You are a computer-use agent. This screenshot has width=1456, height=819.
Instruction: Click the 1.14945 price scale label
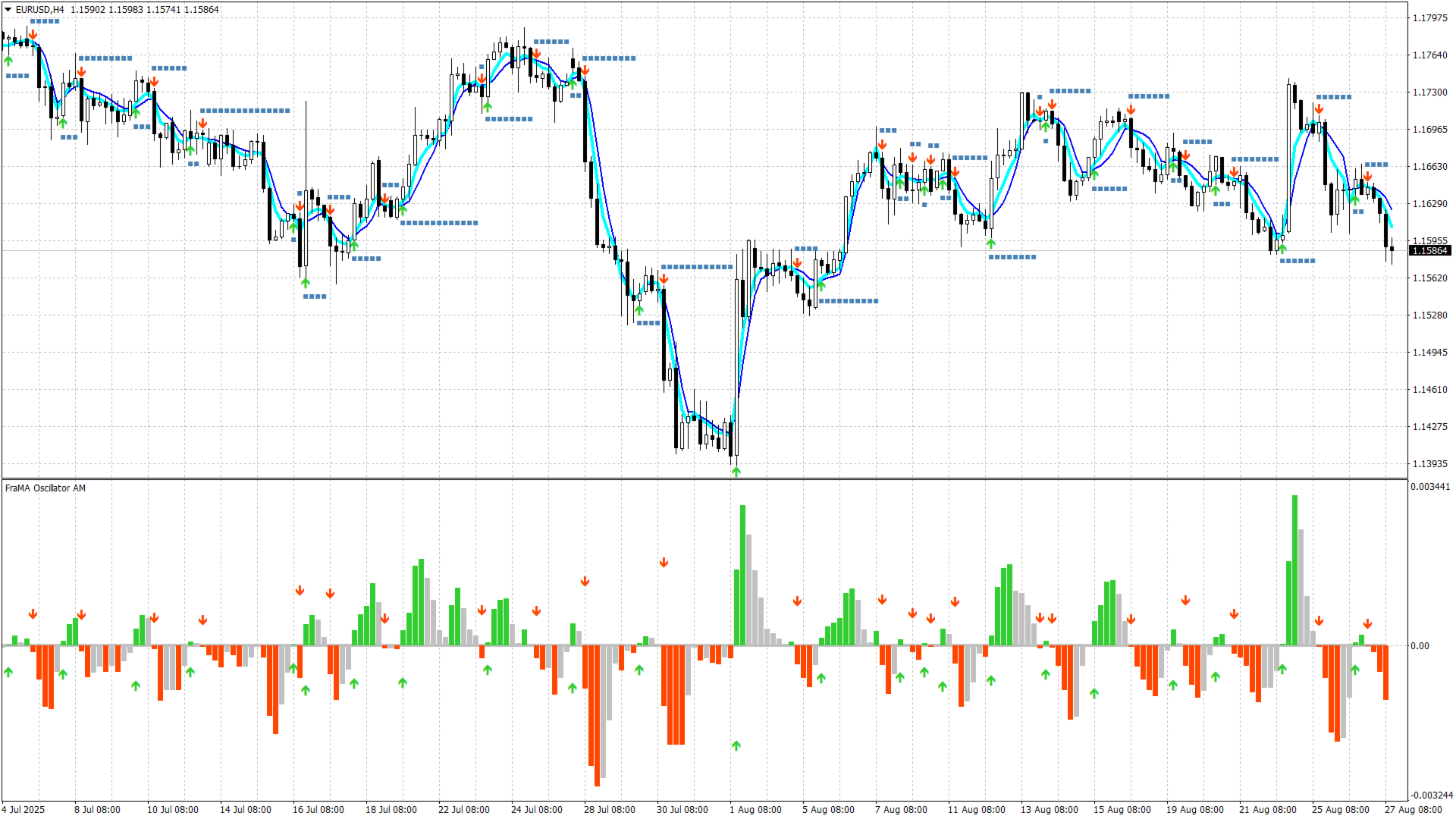[x=1430, y=353]
